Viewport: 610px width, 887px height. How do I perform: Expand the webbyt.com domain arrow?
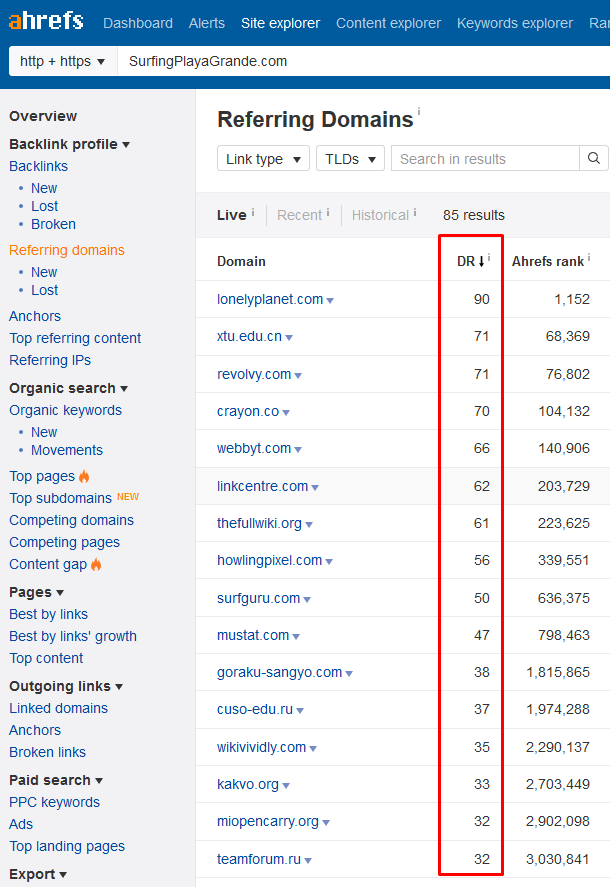[298, 450]
